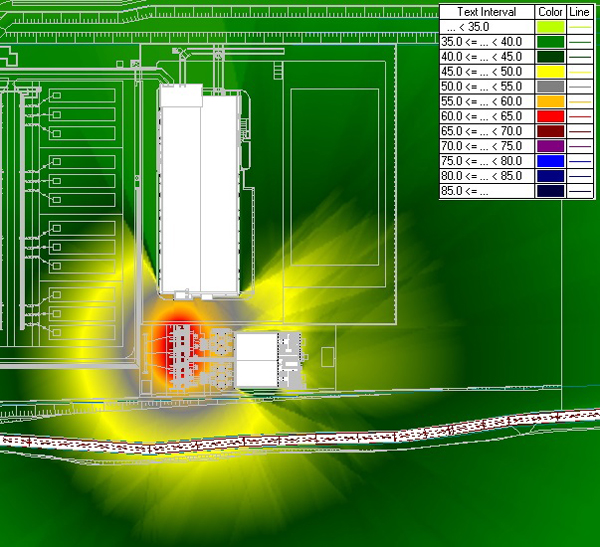Viewport: 600px width, 547px height.
Task: Click the 'Line' column header
Action: coord(579,12)
